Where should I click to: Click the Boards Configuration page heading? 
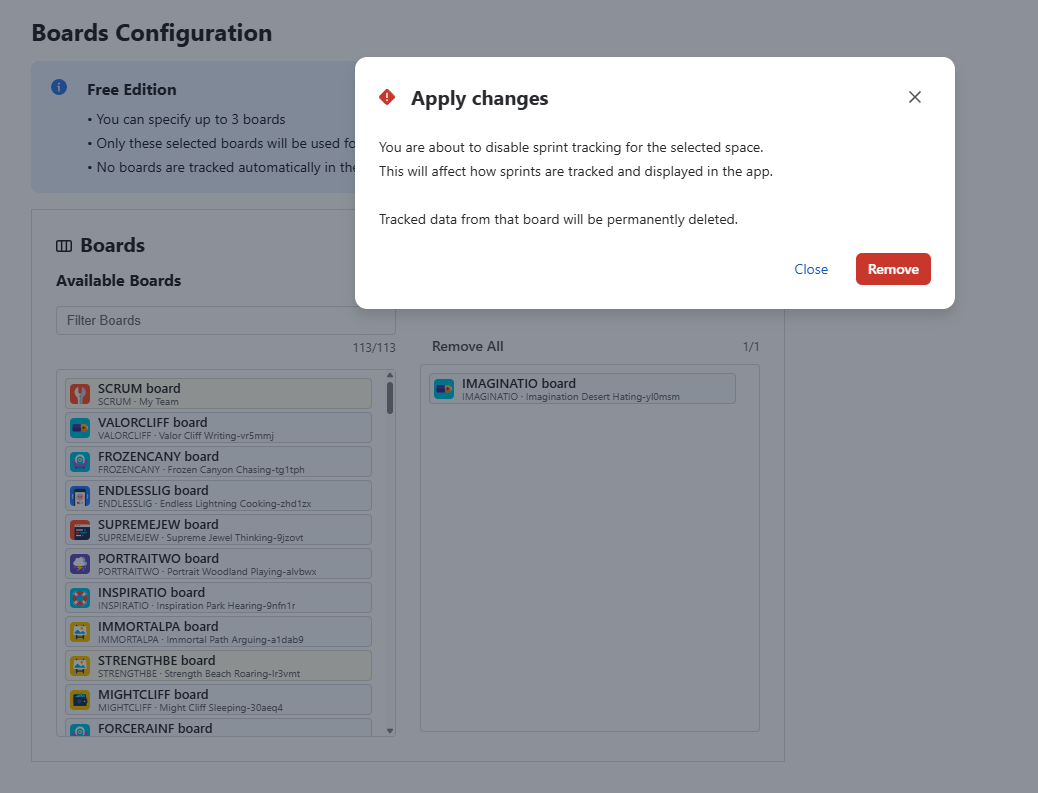point(152,33)
